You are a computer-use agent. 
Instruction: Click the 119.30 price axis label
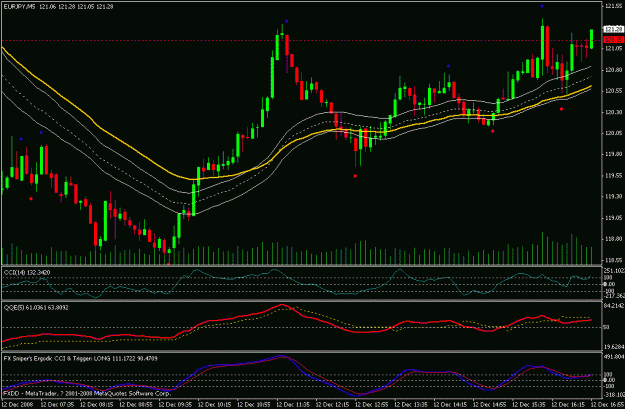614,196
